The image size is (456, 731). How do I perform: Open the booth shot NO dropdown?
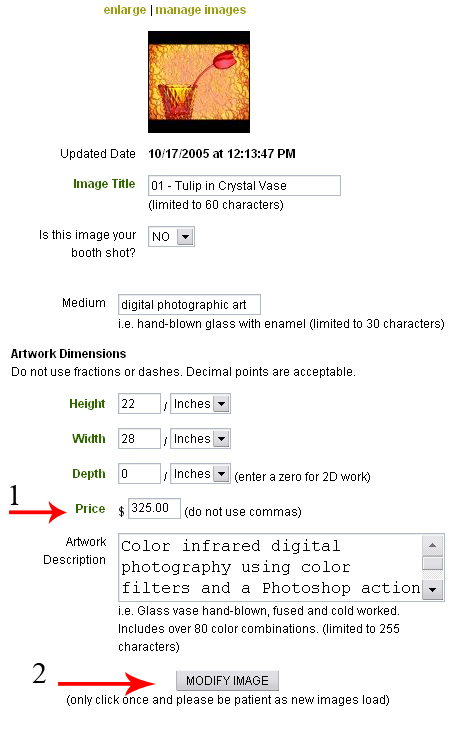point(171,236)
